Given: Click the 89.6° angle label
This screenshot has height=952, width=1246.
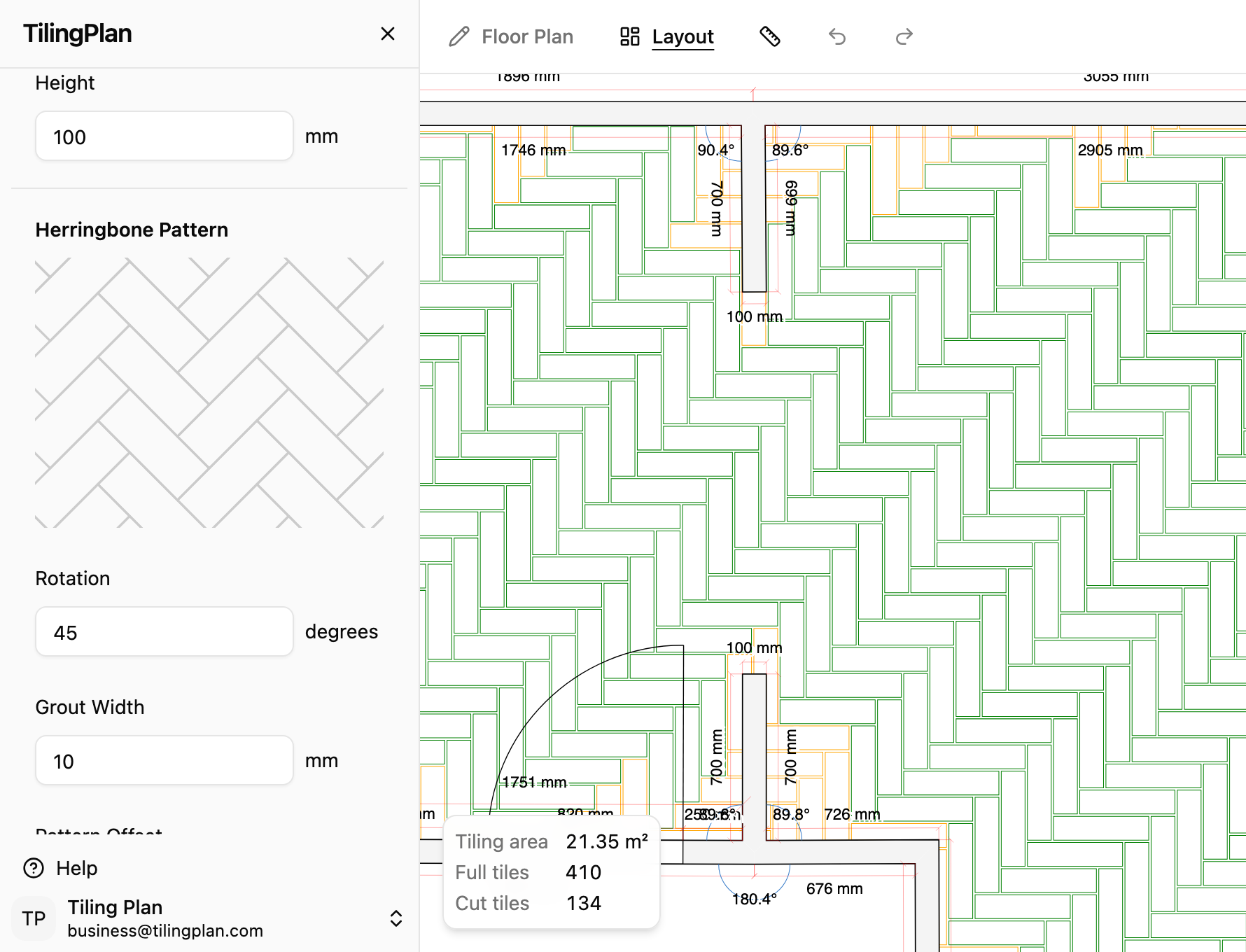Looking at the screenshot, I should click(790, 150).
